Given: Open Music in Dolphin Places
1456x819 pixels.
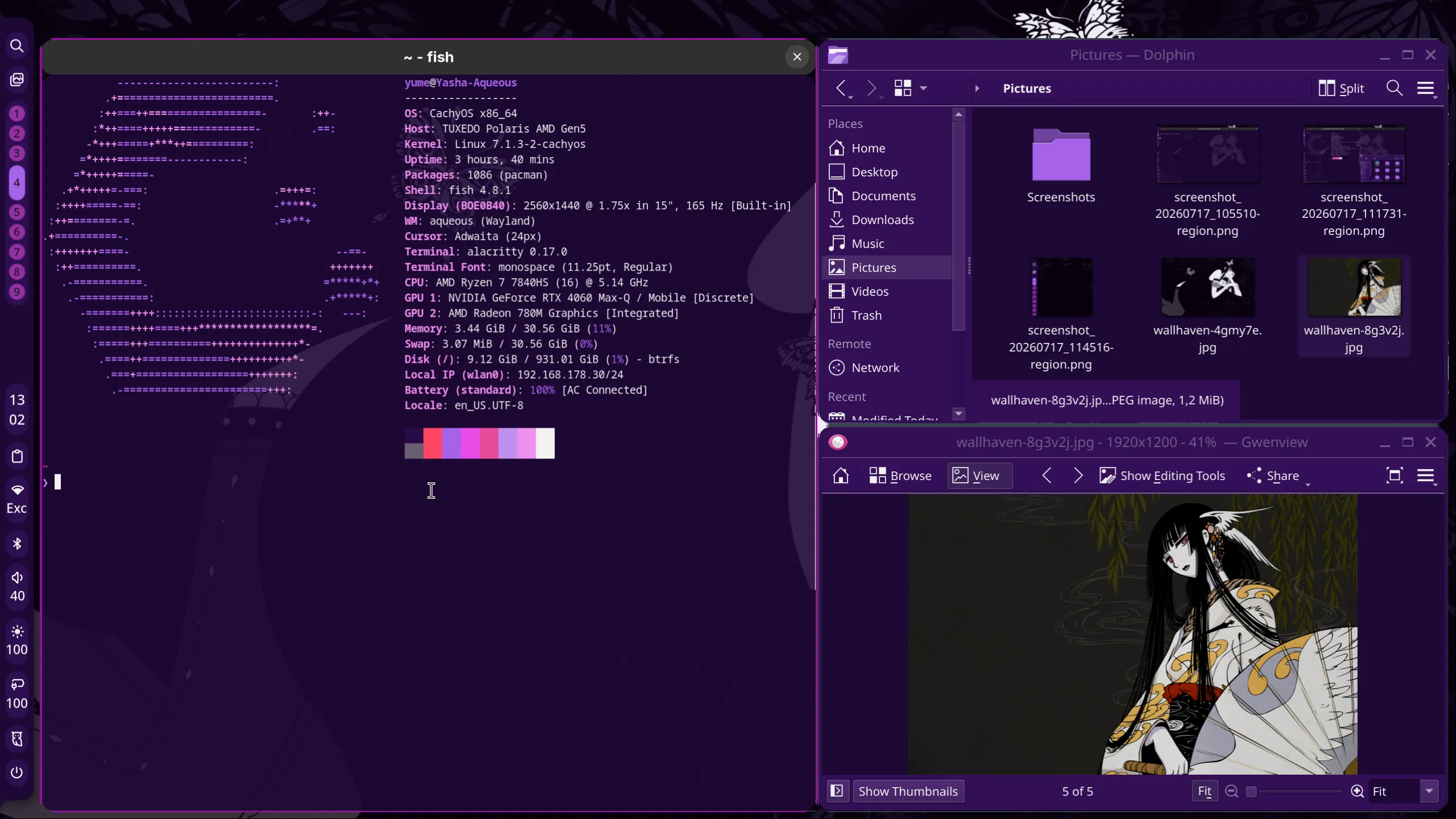Looking at the screenshot, I should coord(887,243).
